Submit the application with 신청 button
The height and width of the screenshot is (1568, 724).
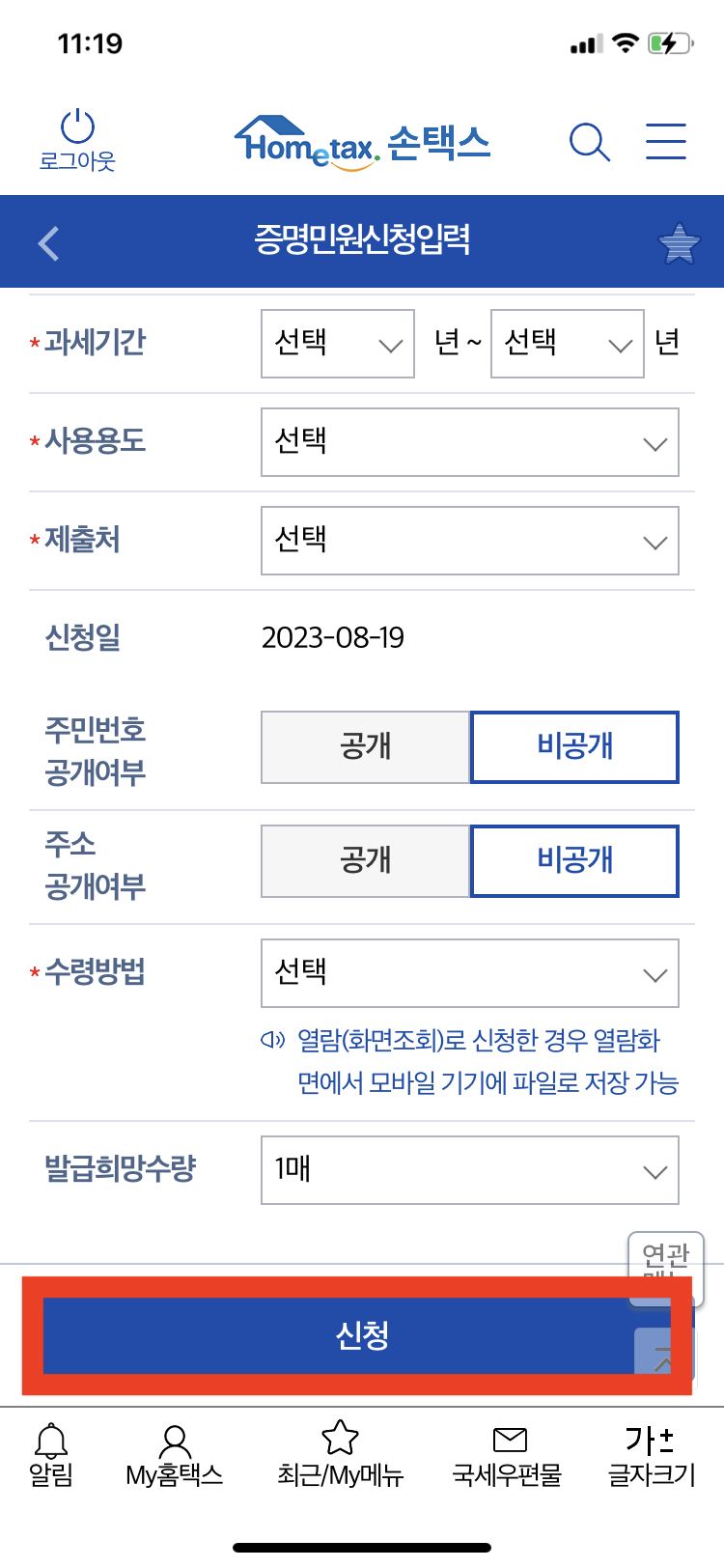click(362, 1336)
